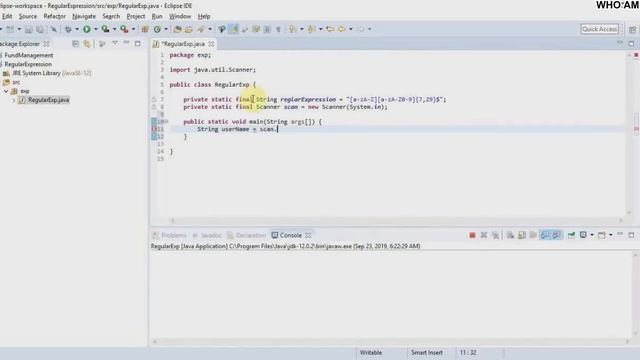Open the Navigate menu
The width and height of the screenshot is (640, 360).
coord(84,16)
